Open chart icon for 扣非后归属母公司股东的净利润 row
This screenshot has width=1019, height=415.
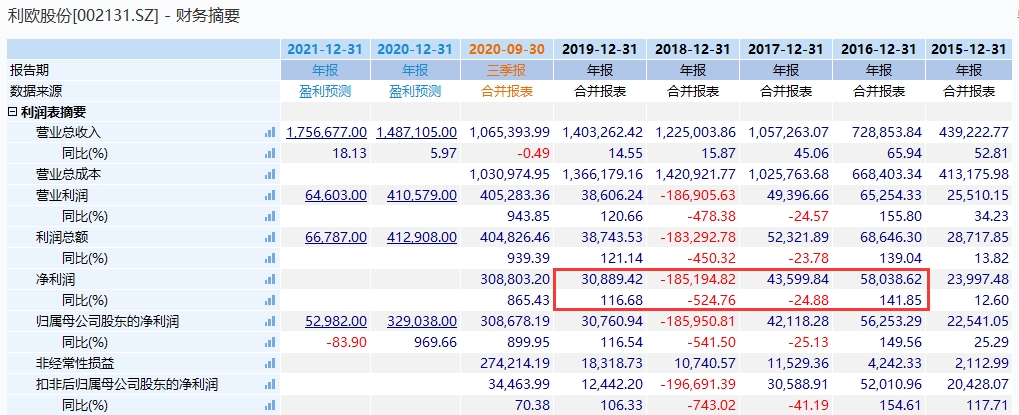(270, 384)
